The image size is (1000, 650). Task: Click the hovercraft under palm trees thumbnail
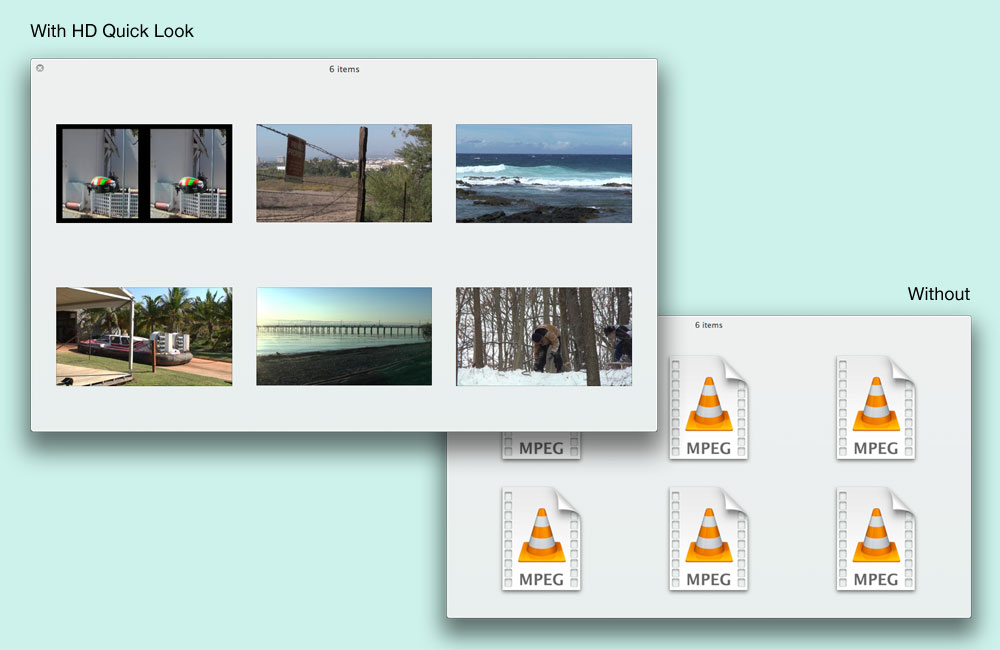tap(144, 336)
